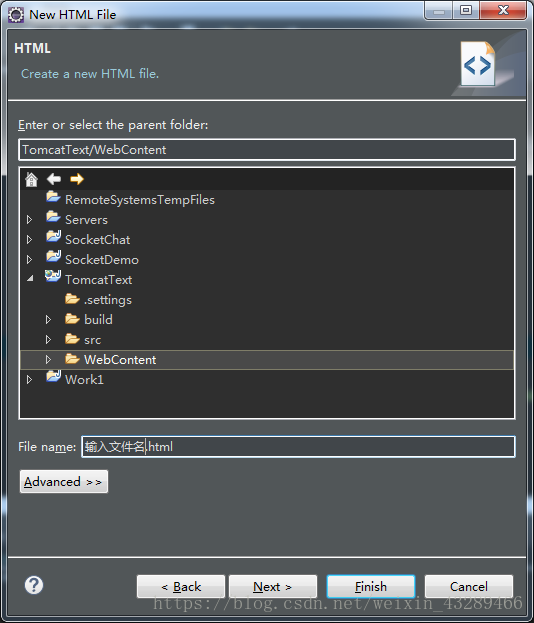
Task: Expand the SocketDemo tree node
Action: (29, 259)
